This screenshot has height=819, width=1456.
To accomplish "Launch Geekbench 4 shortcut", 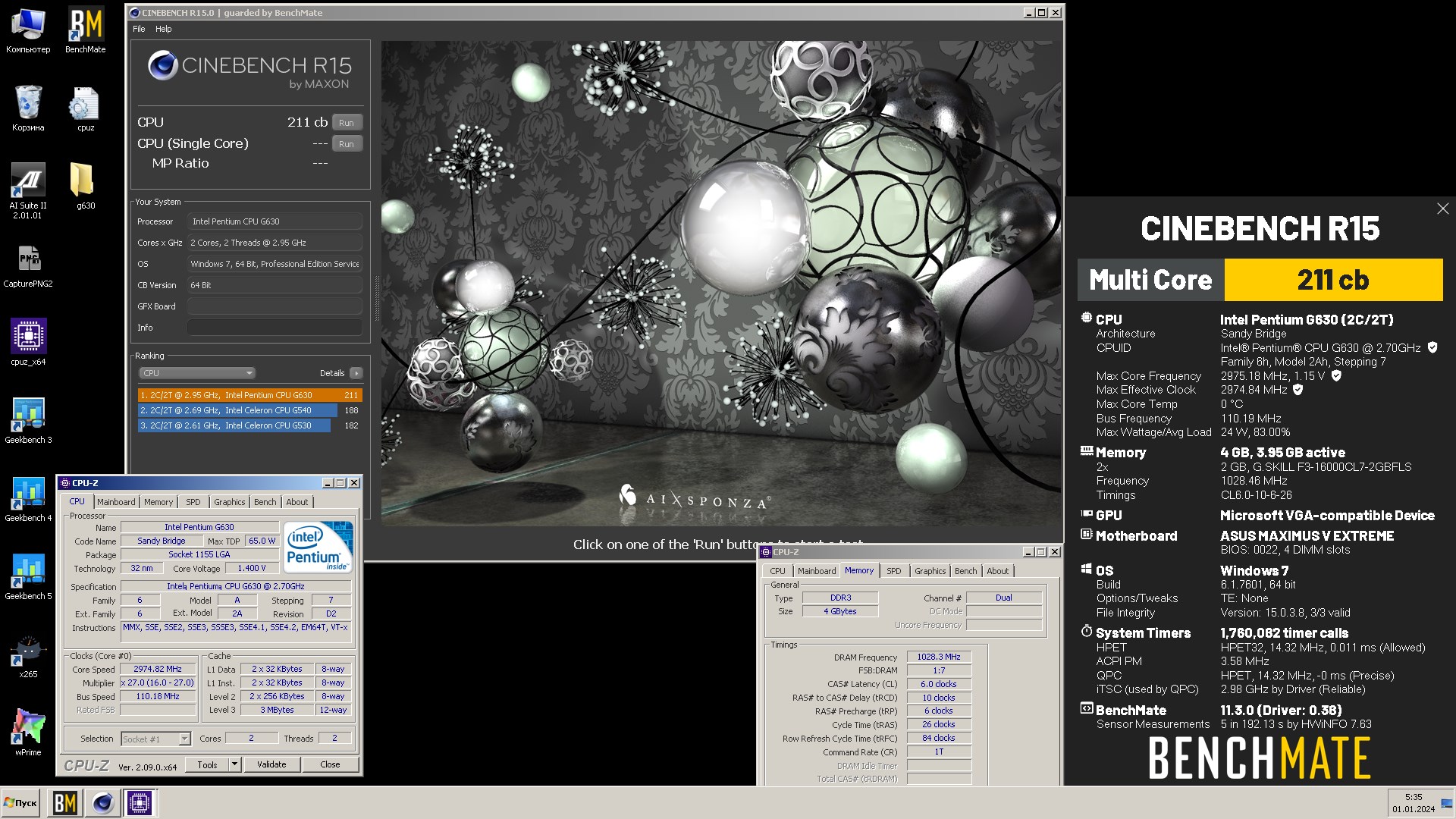I will pyautogui.click(x=28, y=498).
